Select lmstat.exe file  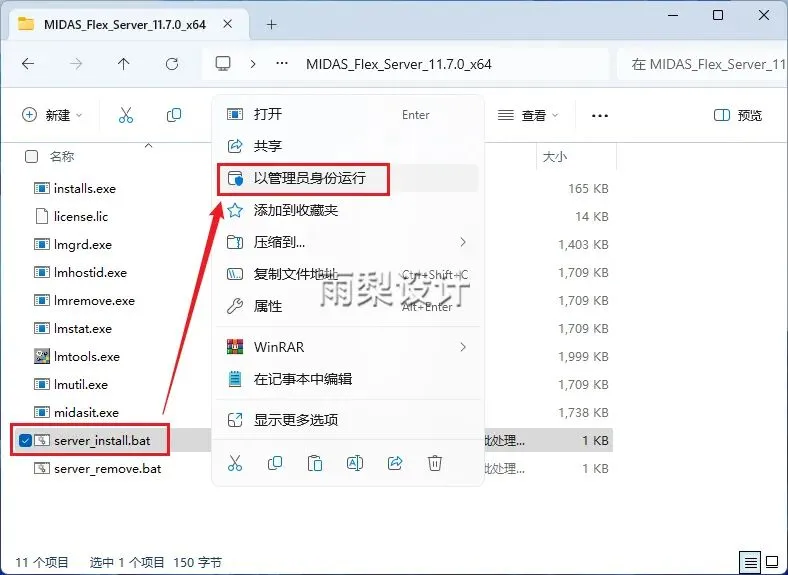83,329
